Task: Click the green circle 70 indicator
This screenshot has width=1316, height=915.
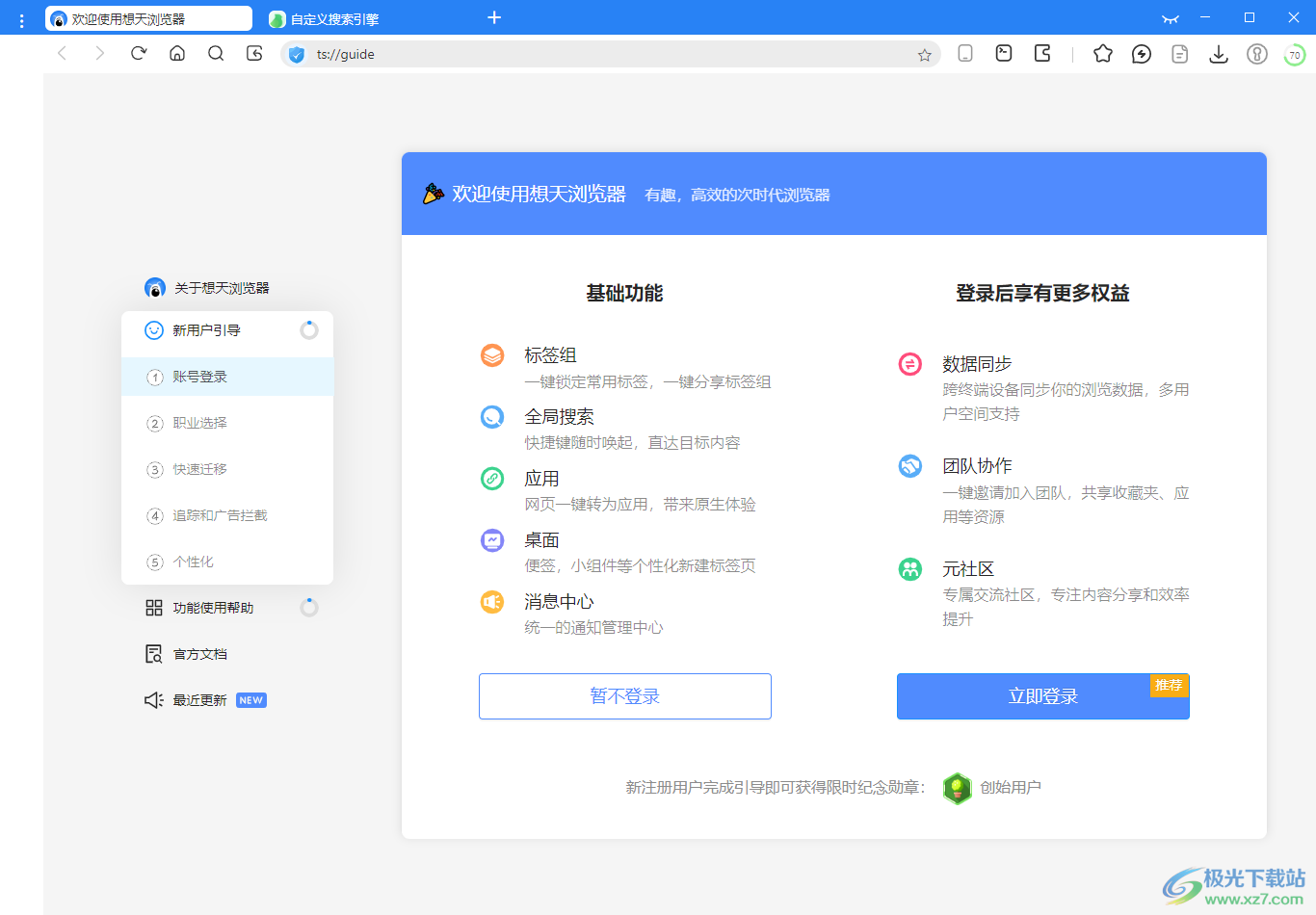Action: coord(1295,55)
